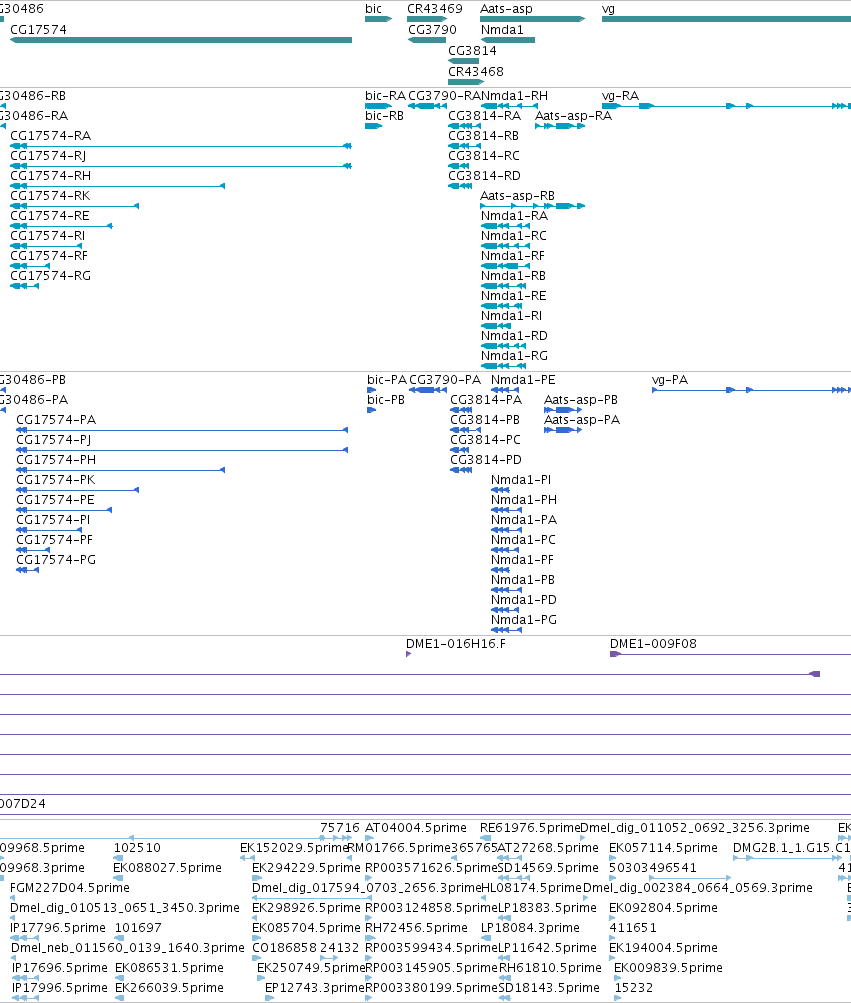Select transcript CG17574-RE label

[x=50, y=216]
